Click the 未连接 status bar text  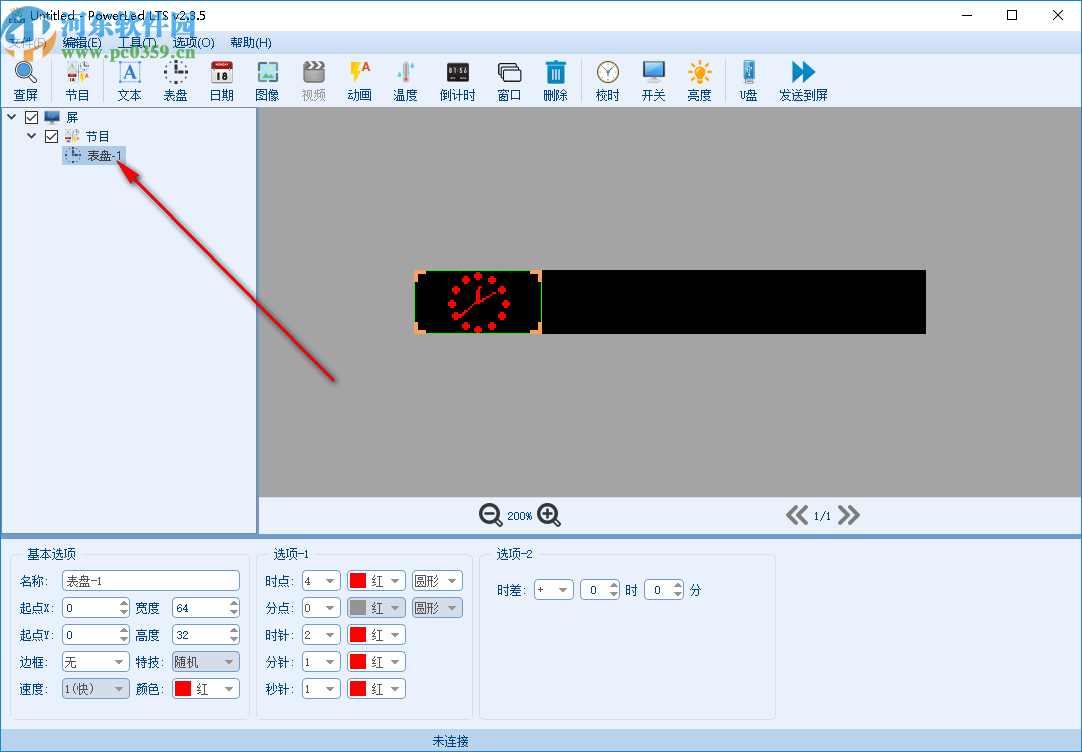click(x=451, y=741)
